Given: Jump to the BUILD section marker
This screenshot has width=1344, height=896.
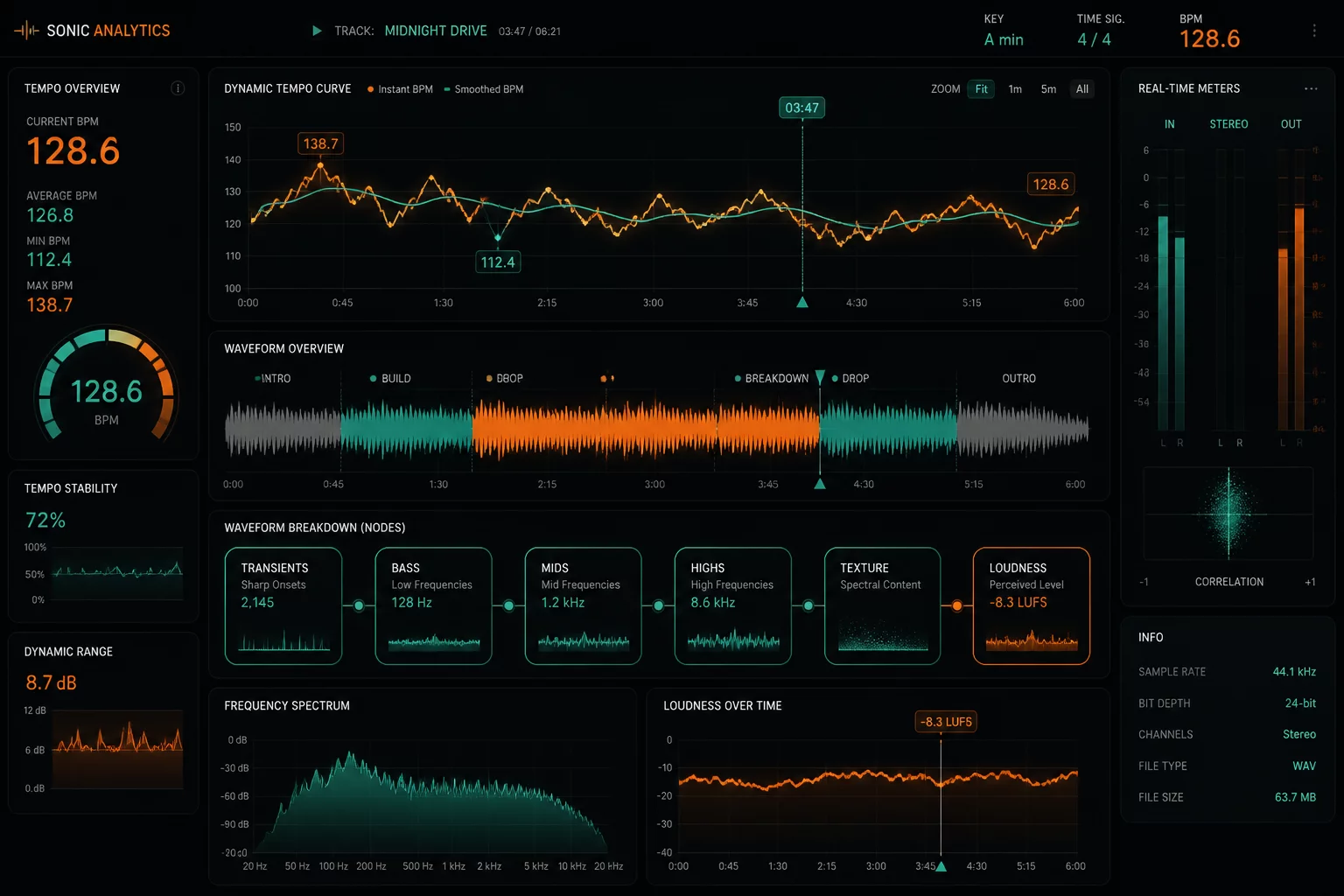Looking at the screenshot, I should coord(390,379).
